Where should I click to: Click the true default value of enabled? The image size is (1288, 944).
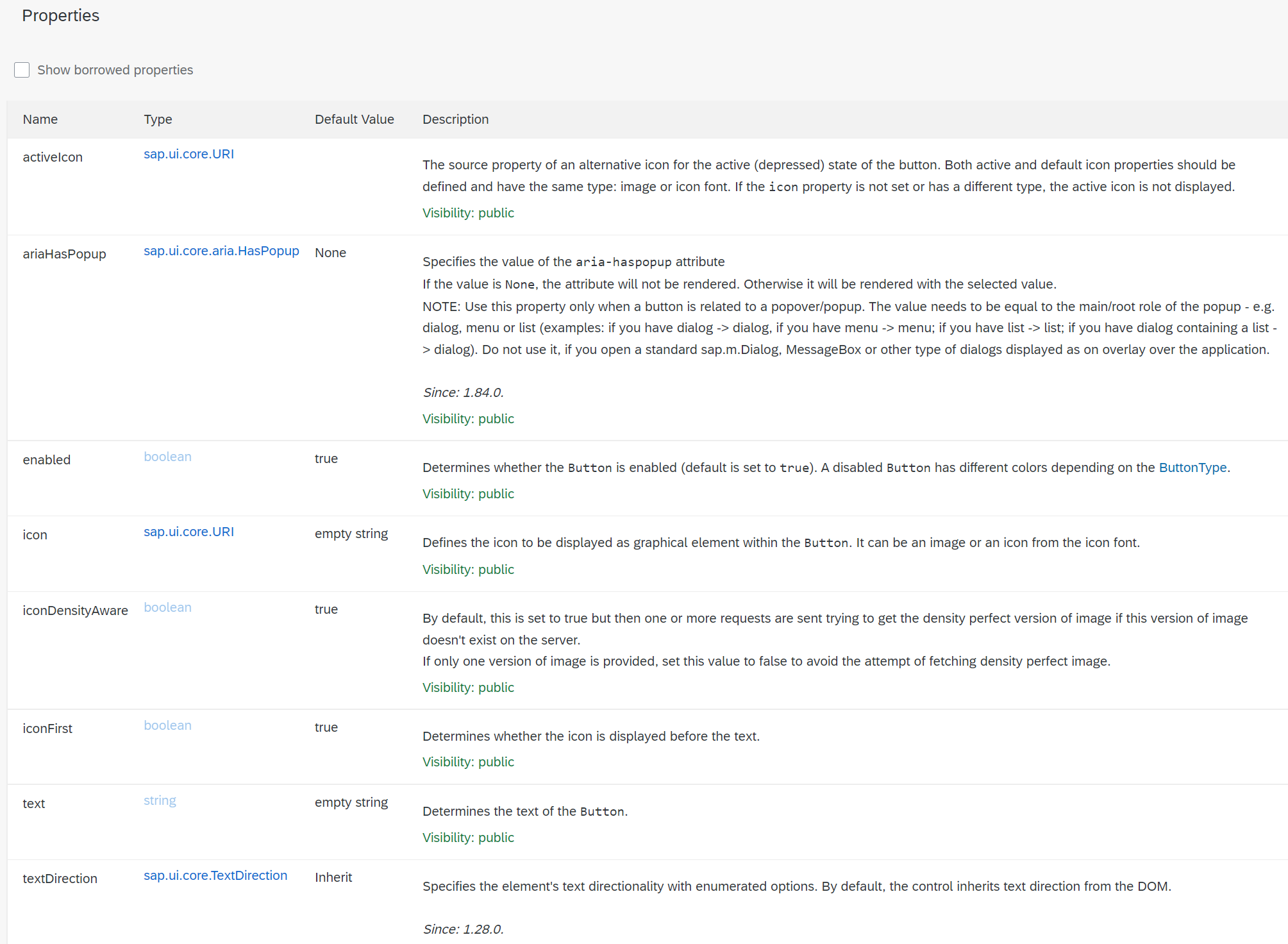(326, 459)
